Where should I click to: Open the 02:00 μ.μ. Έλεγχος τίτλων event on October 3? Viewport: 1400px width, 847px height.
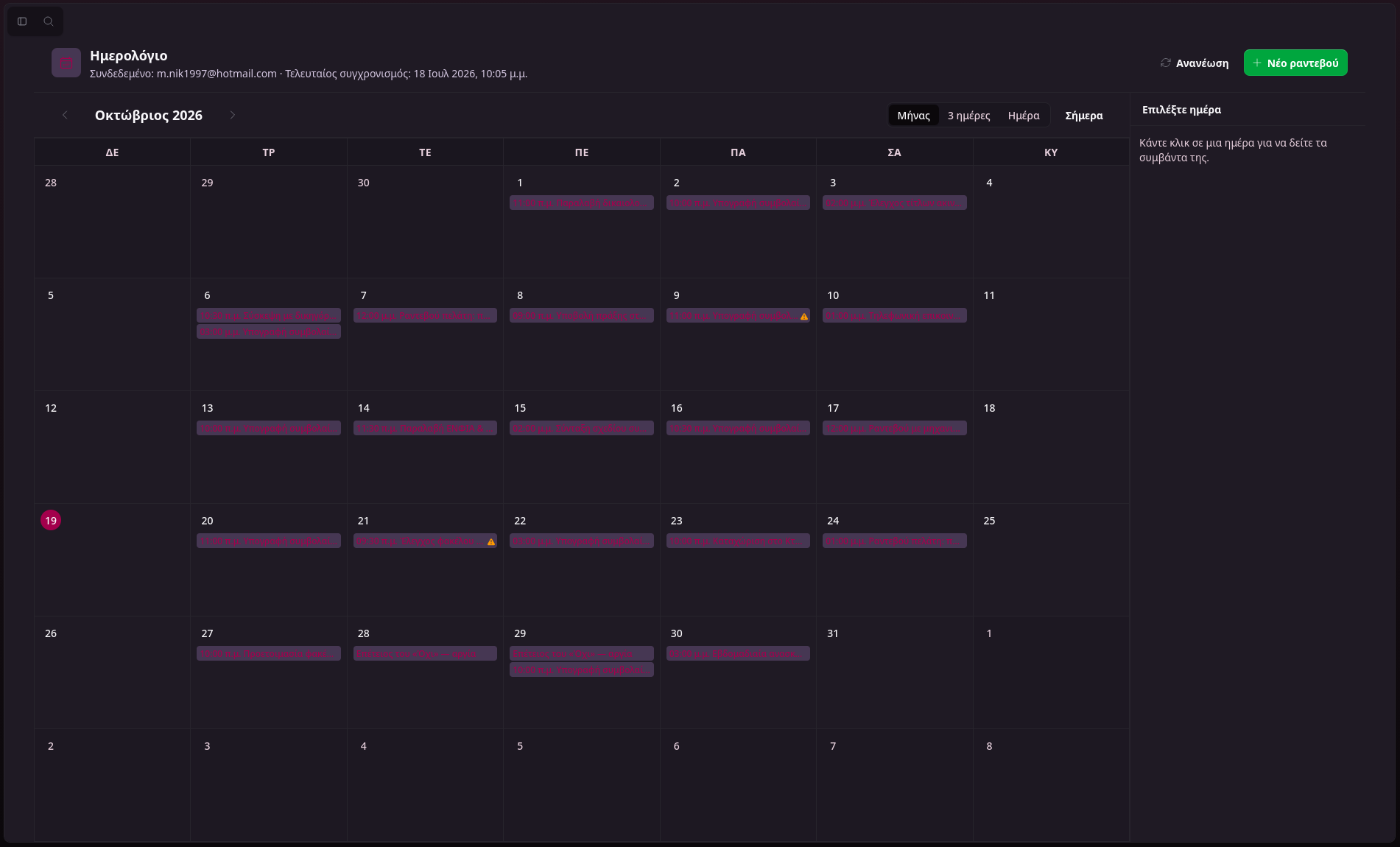895,203
